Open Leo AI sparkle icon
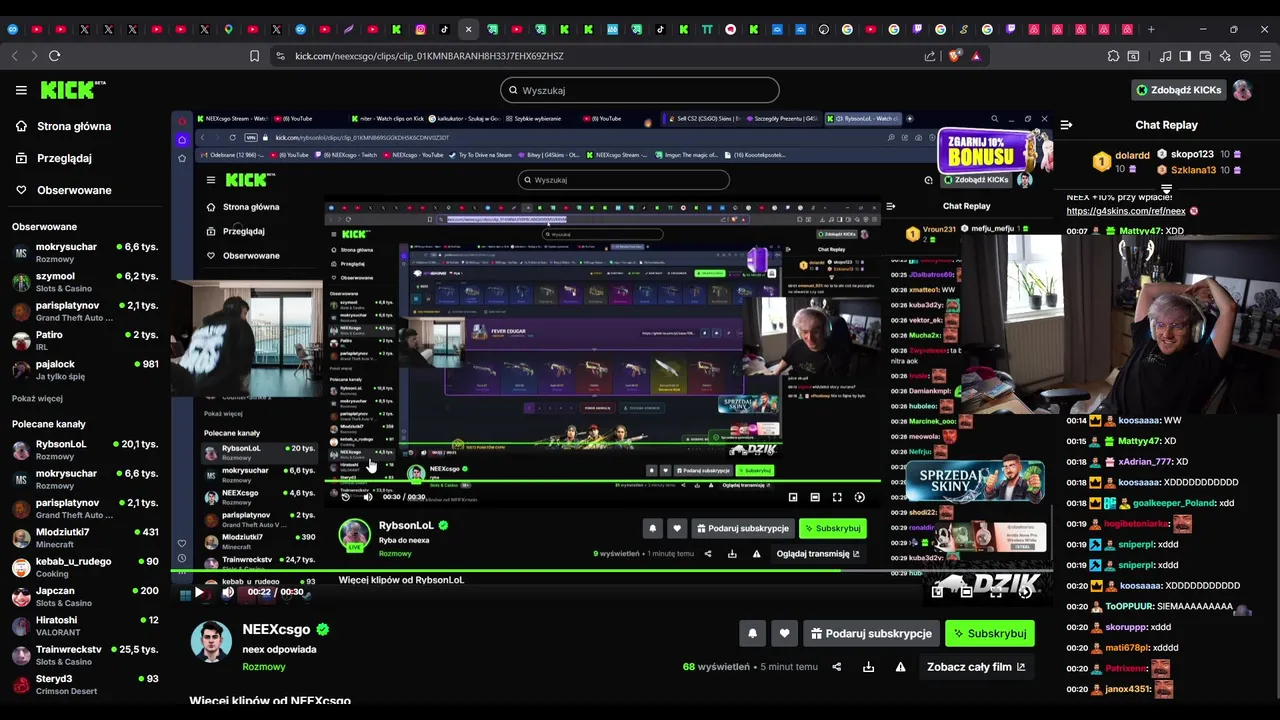Viewport: 1280px width, 720px height. 1225,56
